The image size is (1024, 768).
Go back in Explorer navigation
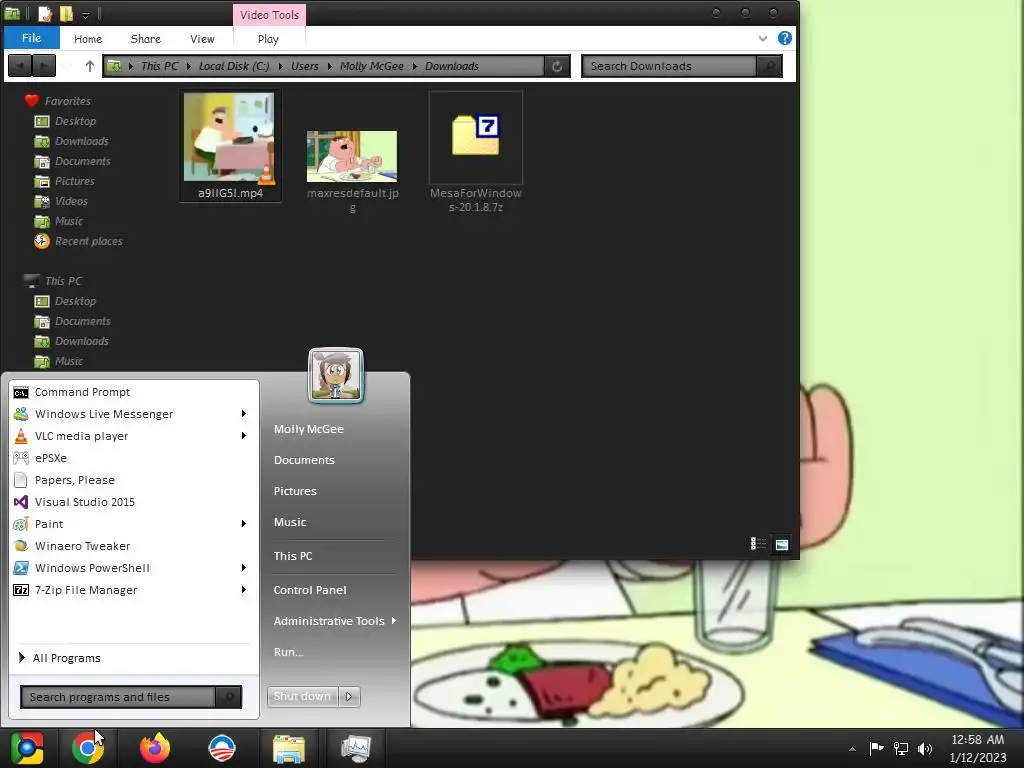point(20,66)
